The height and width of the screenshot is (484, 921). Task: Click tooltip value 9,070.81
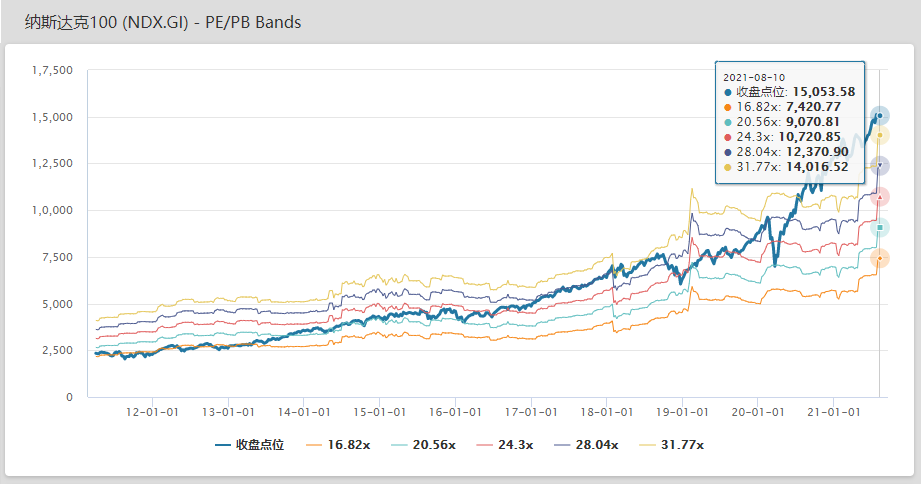coord(812,122)
